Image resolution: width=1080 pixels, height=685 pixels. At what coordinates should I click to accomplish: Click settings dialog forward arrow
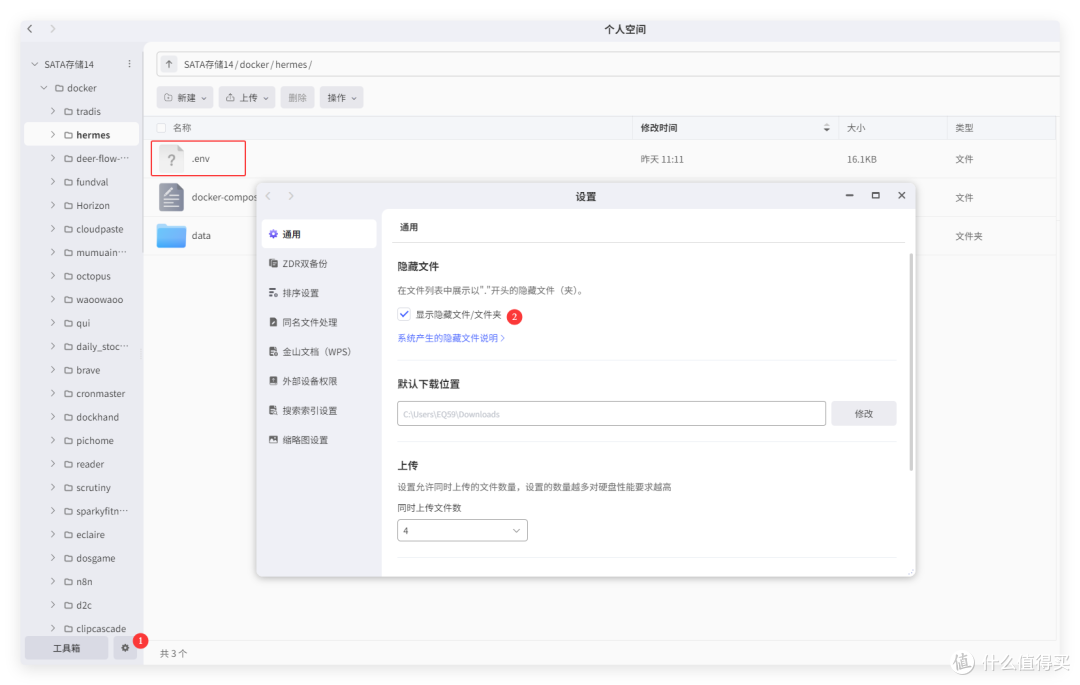pyautogui.click(x=291, y=196)
